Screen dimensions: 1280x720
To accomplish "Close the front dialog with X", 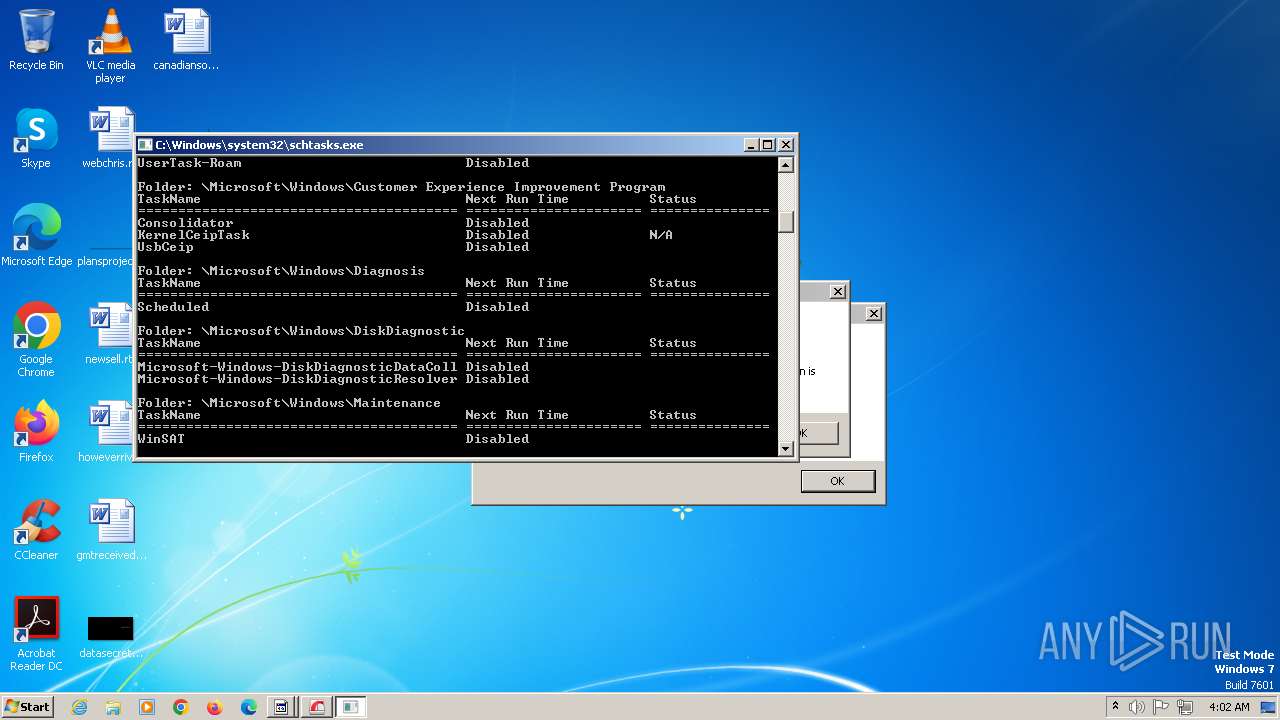I will click(873, 314).
